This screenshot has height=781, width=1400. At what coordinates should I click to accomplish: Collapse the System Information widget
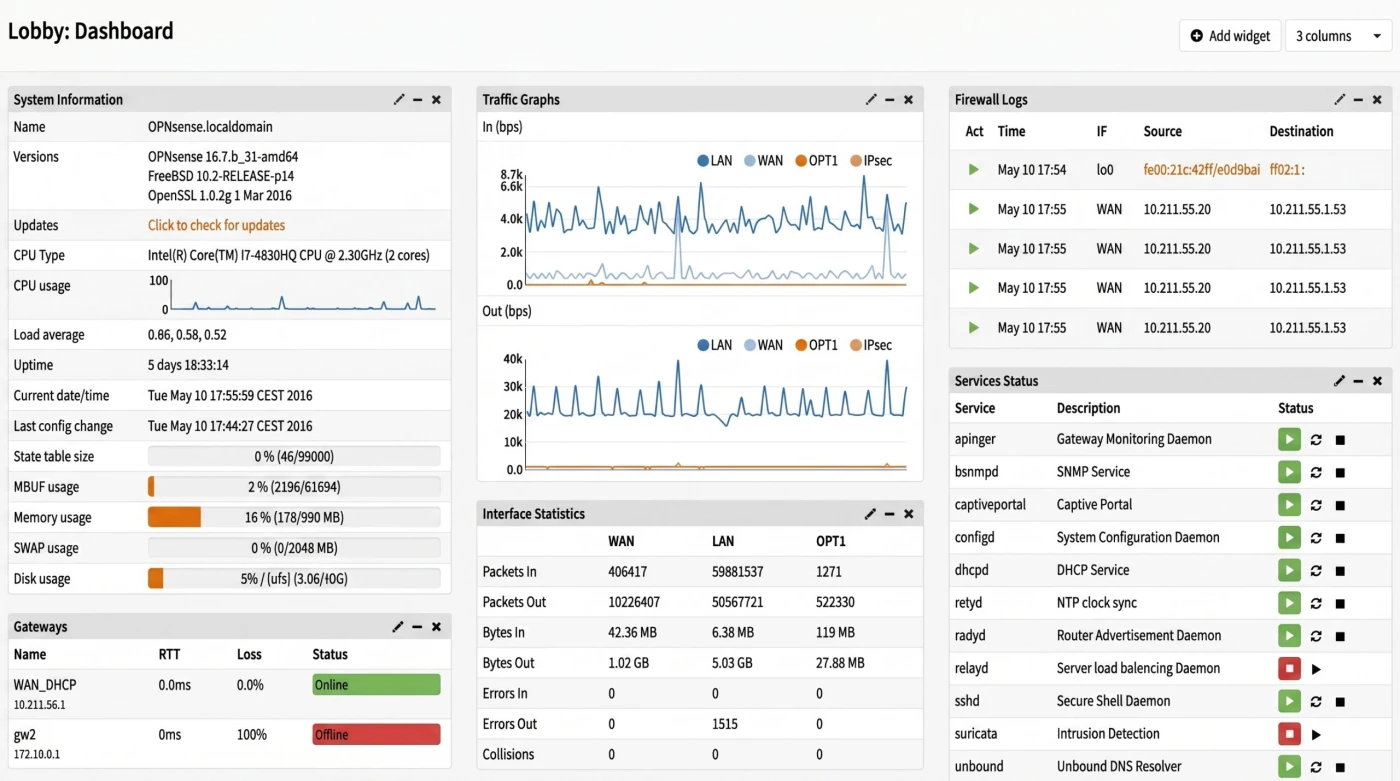click(417, 99)
